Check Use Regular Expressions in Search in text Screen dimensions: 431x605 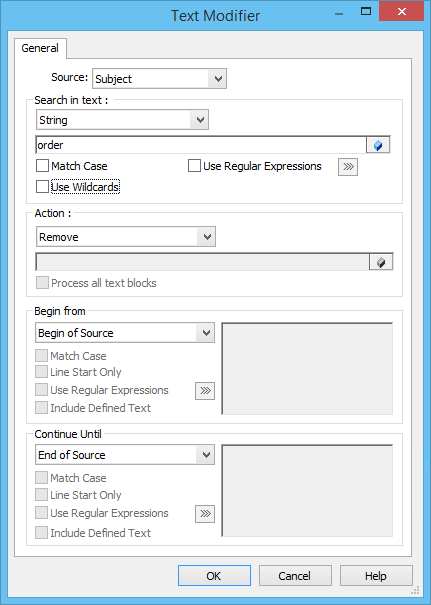click(x=254, y=166)
